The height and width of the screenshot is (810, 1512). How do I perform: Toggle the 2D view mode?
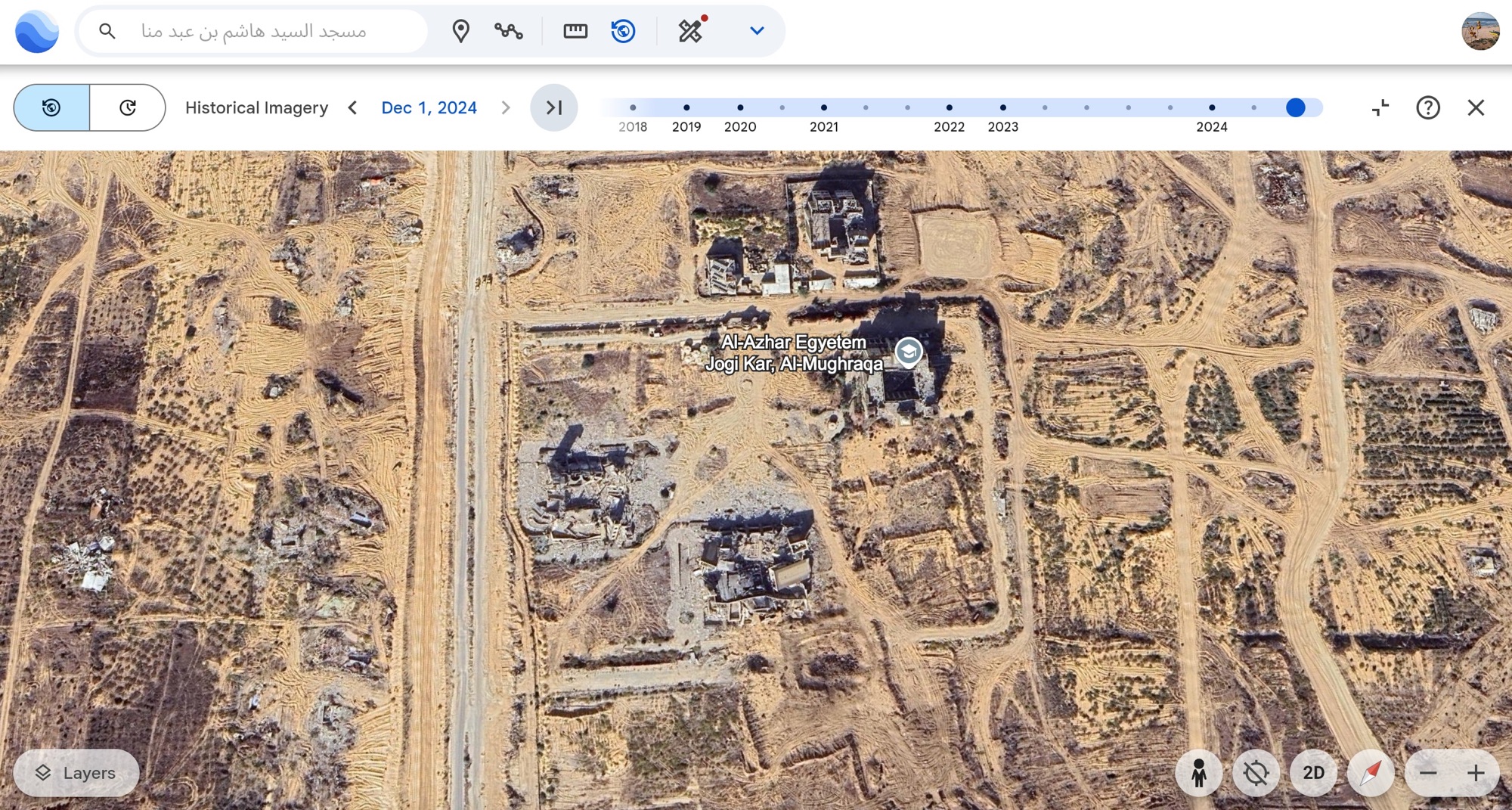pyautogui.click(x=1313, y=773)
